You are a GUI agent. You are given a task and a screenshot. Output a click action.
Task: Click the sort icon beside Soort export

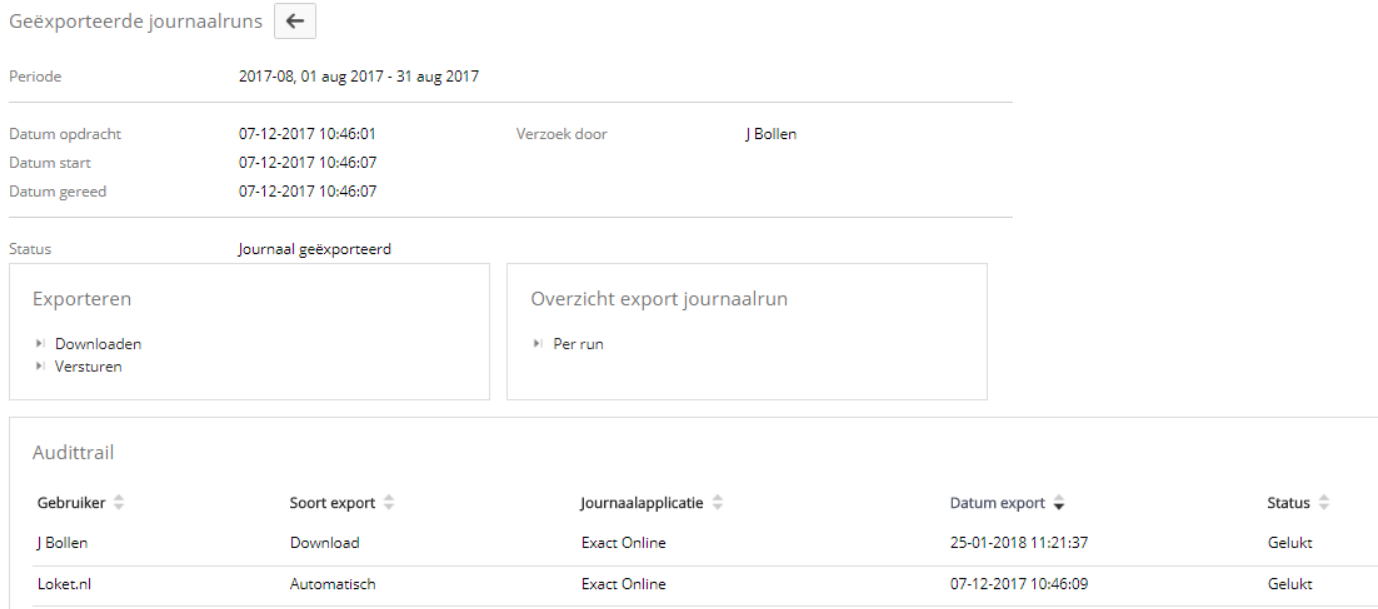click(386, 503)
